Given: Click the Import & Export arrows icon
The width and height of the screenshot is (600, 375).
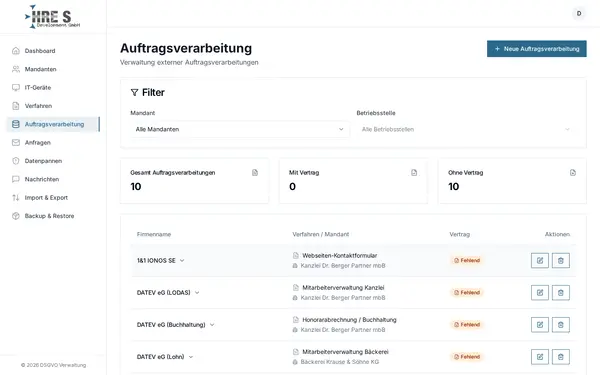Looking at the screenshot, I should pyautogui.click(x=16, y=197).
